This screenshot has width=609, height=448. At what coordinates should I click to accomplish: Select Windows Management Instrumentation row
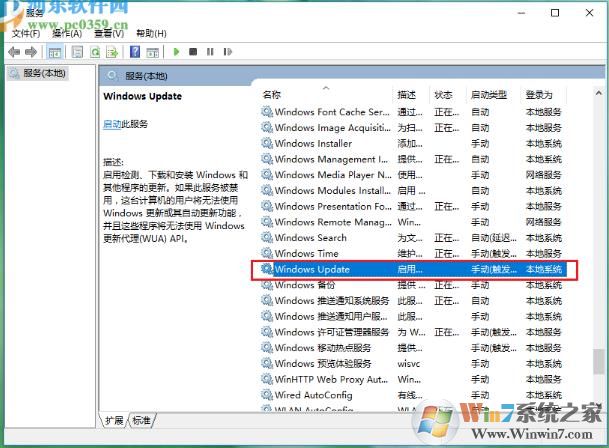[x=412, y=159]
